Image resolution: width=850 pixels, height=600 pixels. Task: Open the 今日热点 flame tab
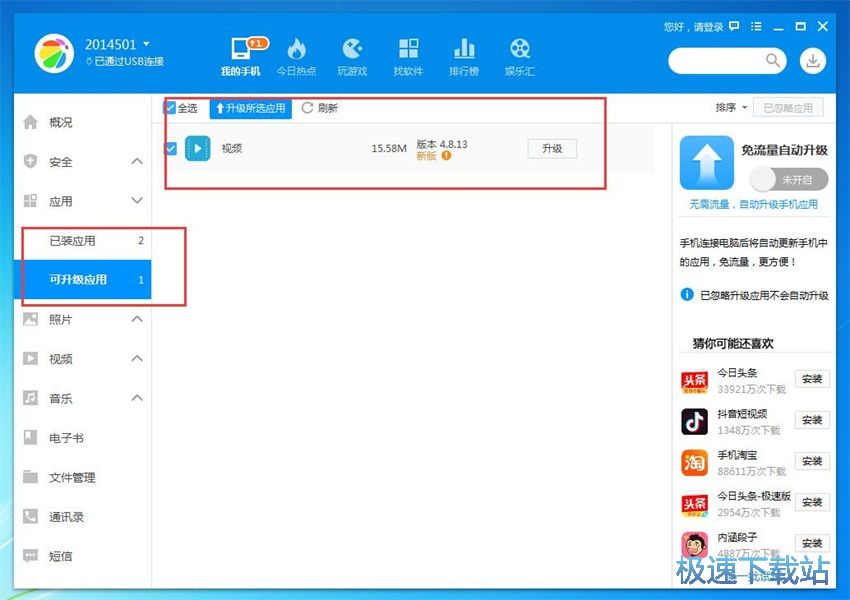(296, 56)
